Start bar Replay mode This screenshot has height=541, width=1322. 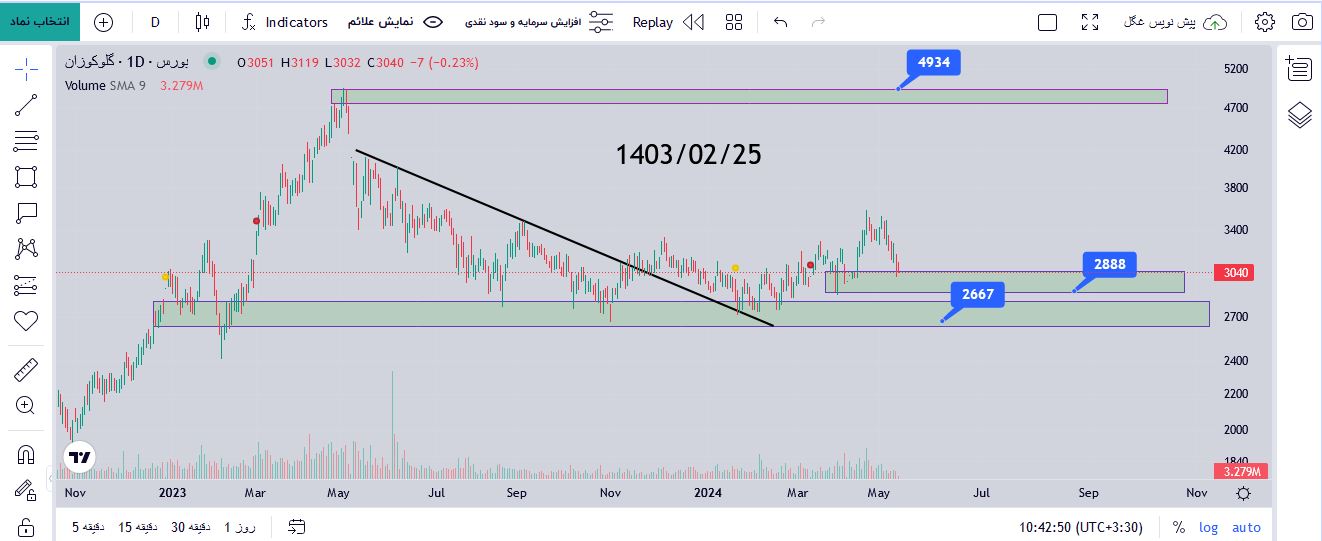point(668,22)
